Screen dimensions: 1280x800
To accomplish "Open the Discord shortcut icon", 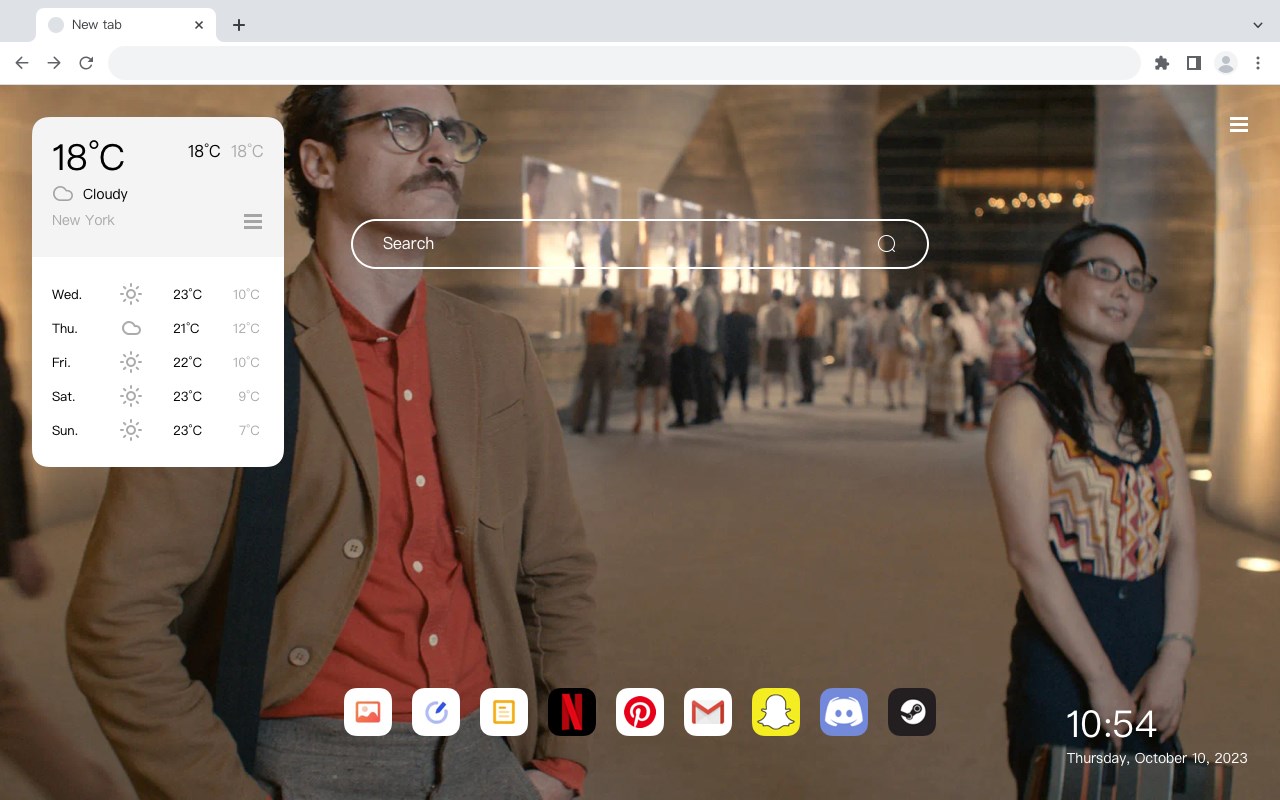I will coord(844,712).
